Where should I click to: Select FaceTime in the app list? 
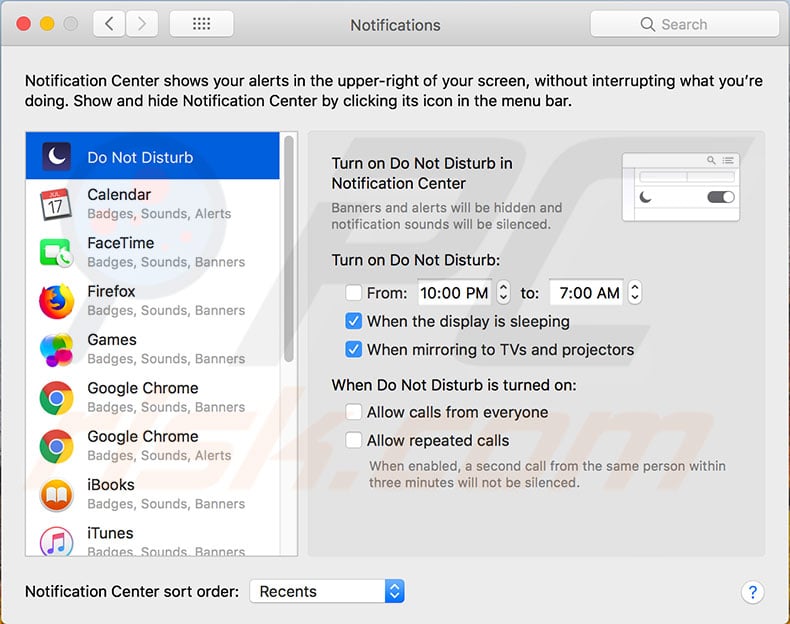(x=153, y=252)
